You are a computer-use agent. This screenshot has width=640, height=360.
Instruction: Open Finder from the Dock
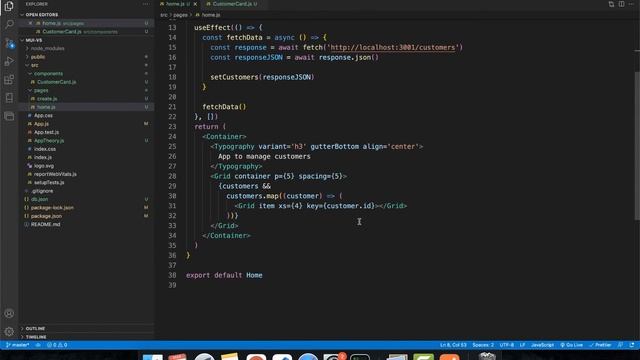153,357
